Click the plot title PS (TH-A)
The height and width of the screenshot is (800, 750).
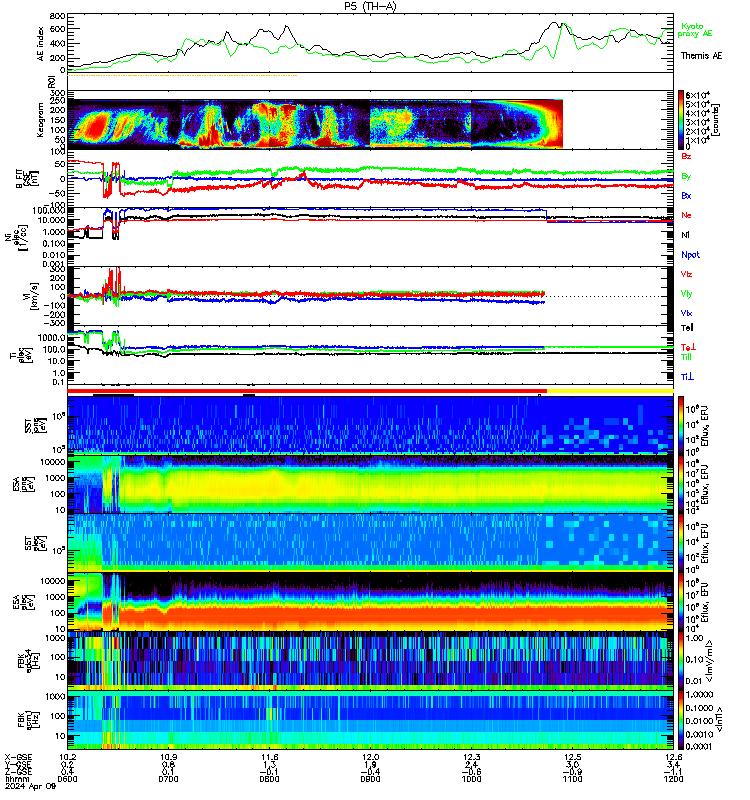click(x=370, y=6)
